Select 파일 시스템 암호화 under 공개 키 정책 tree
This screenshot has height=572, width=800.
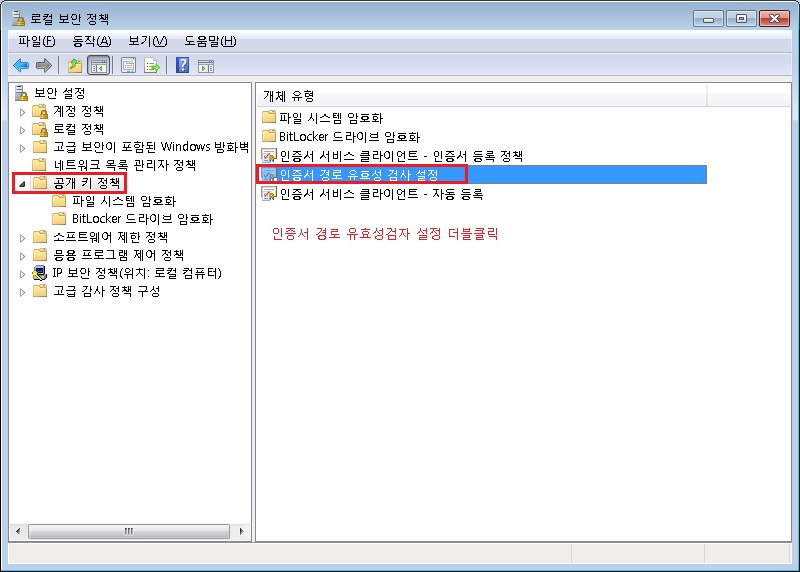tap(124, 201)
